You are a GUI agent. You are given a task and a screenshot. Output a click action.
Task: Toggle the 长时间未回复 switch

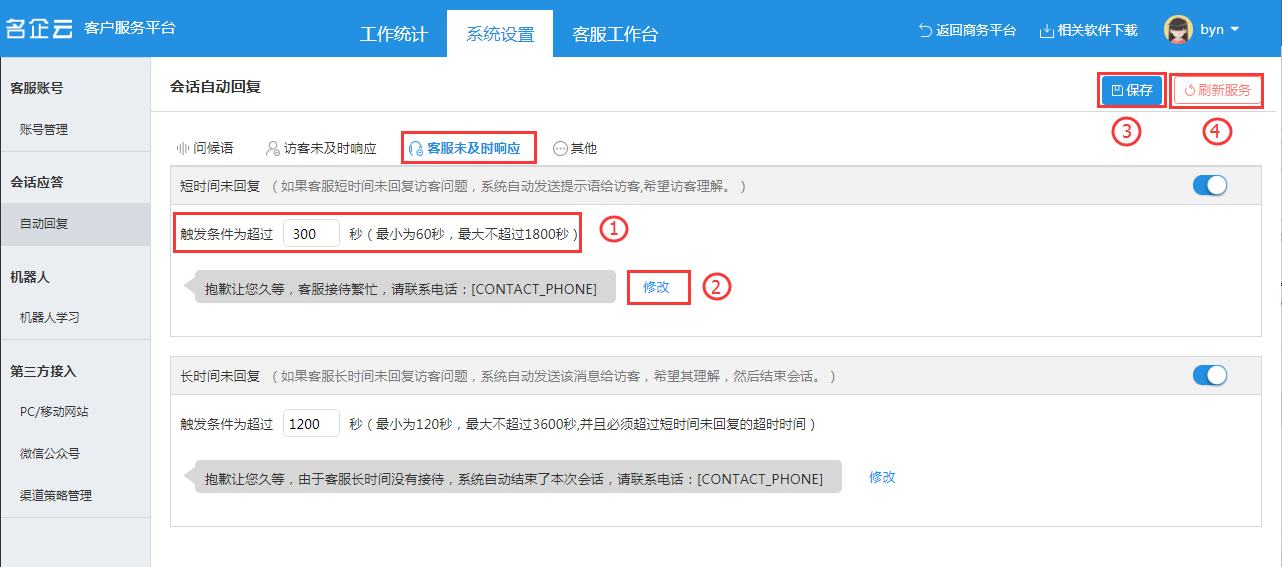(x=1210, y=375)
